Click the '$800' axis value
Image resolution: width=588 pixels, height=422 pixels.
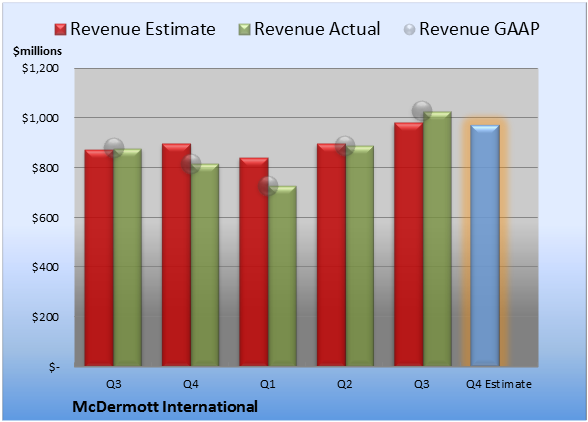[x=45, y=168]
